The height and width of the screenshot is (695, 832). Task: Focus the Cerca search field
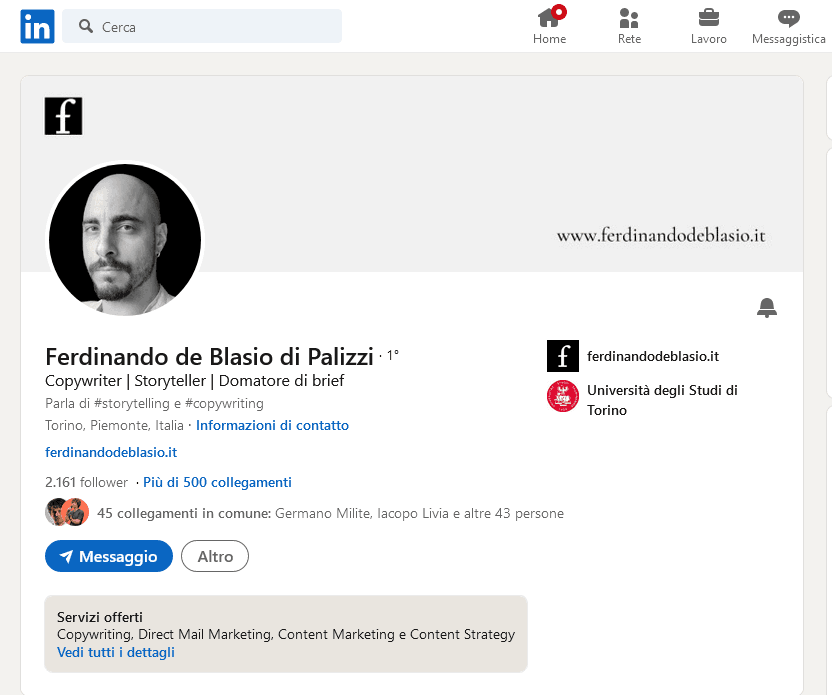[202, 26]
